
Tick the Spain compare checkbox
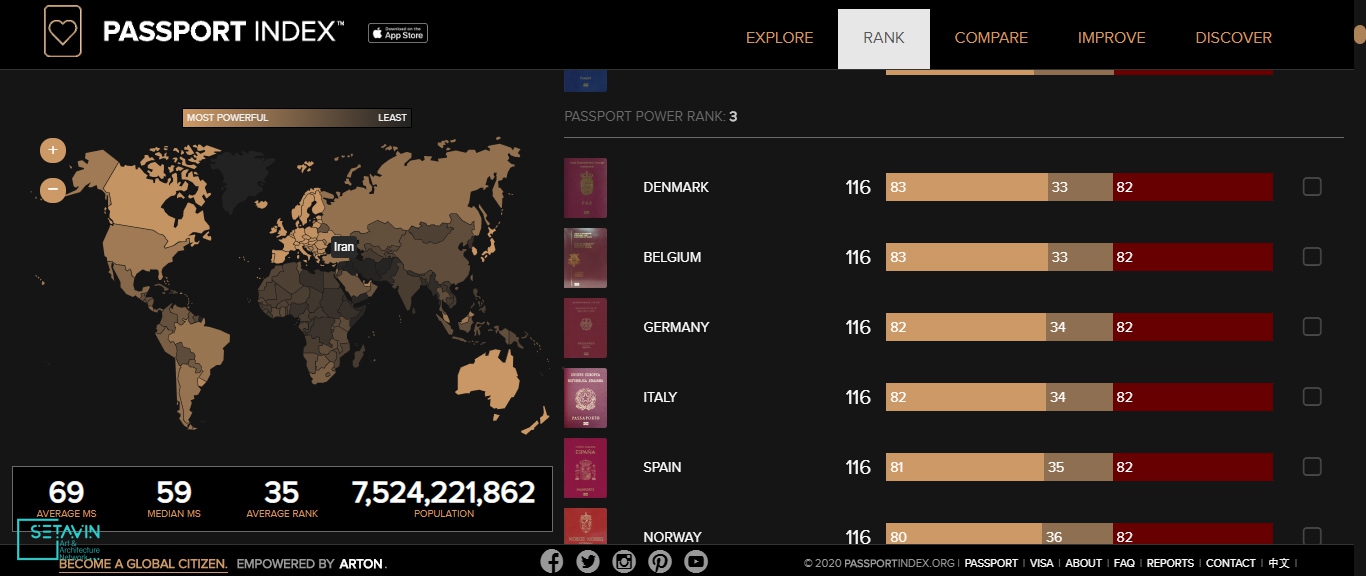(x=1312, y=467)
